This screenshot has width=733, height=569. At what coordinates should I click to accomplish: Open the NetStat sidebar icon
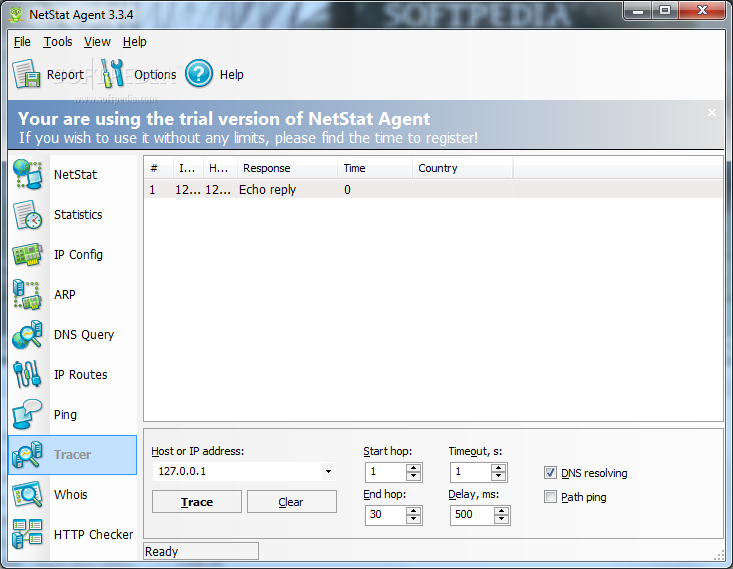tap(28, 174)
